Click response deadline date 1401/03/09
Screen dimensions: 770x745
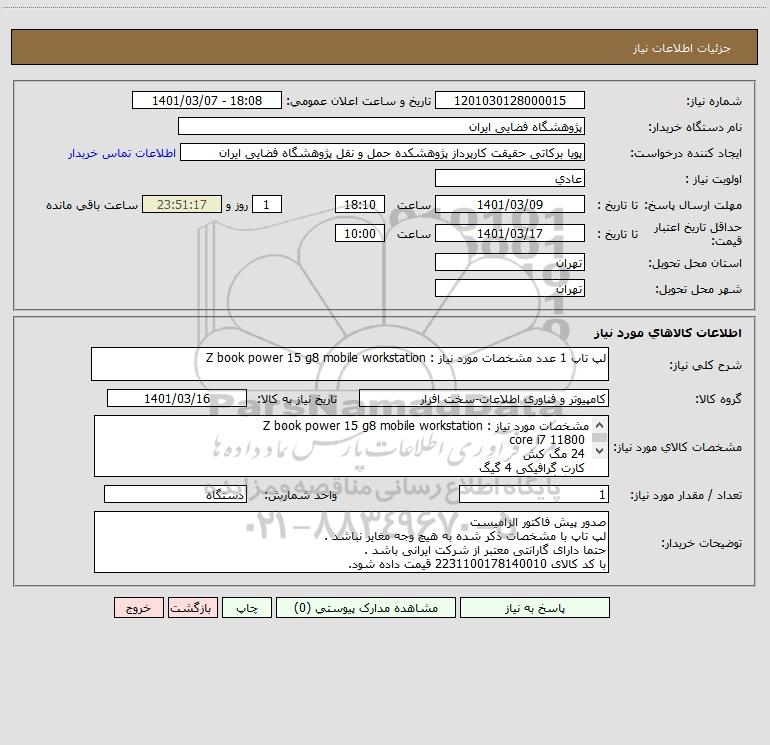pos(510,204)
